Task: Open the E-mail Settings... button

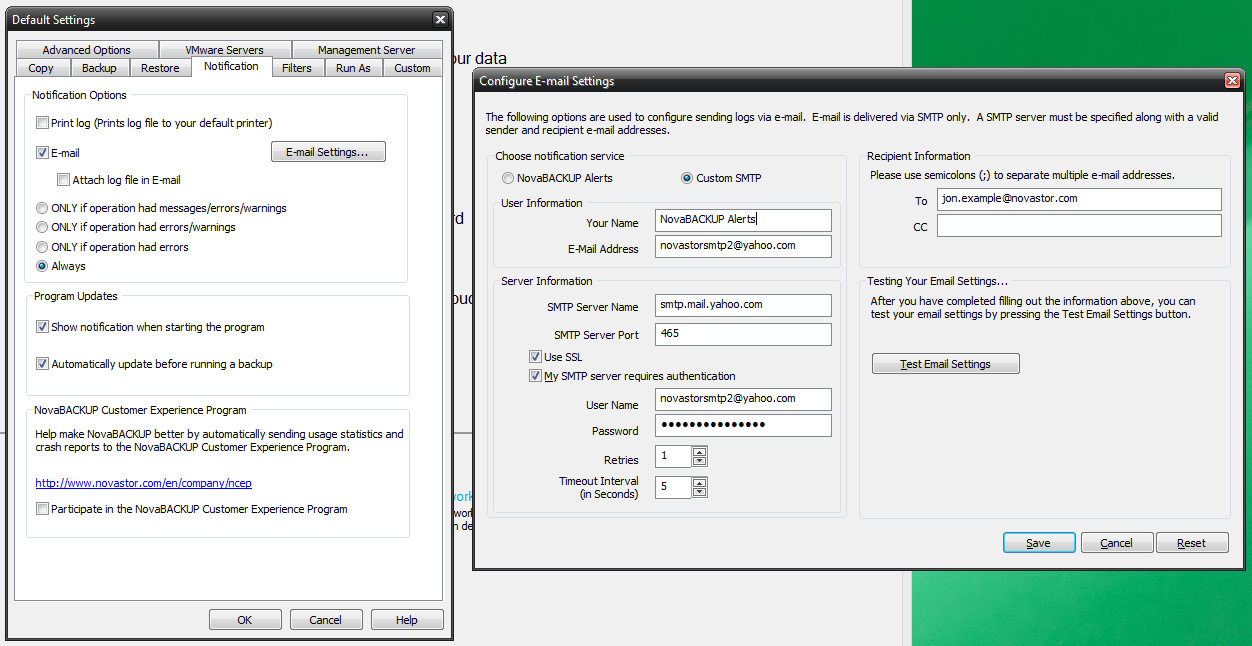Action: coord(328,152)
